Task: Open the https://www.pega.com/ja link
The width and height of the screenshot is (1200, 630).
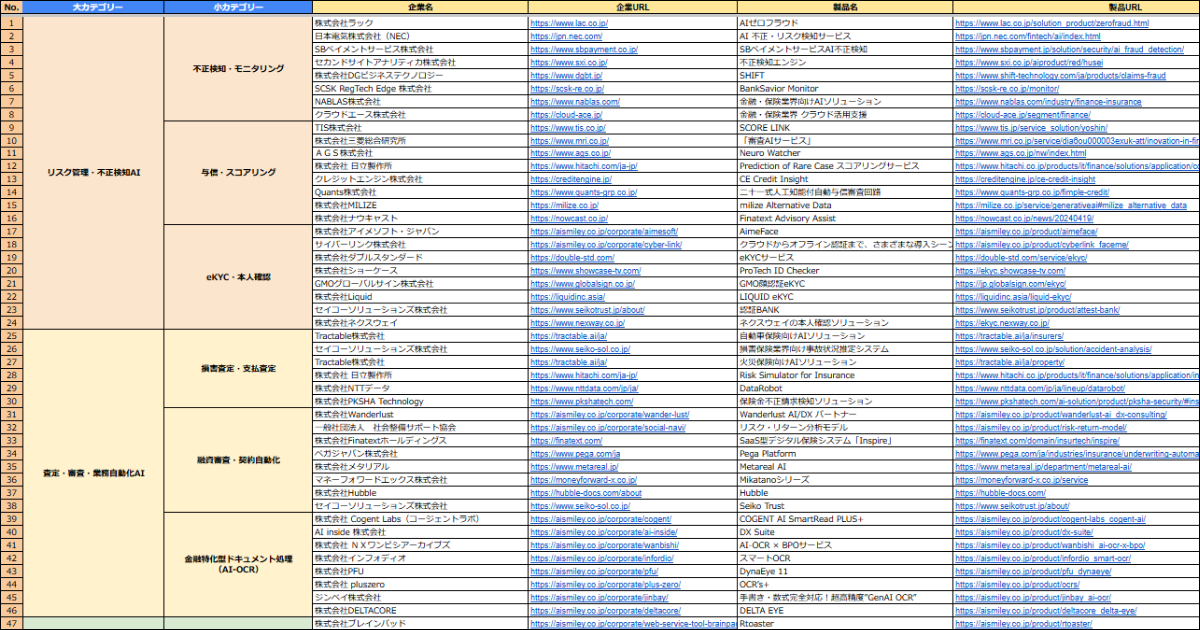Action: 575,453
